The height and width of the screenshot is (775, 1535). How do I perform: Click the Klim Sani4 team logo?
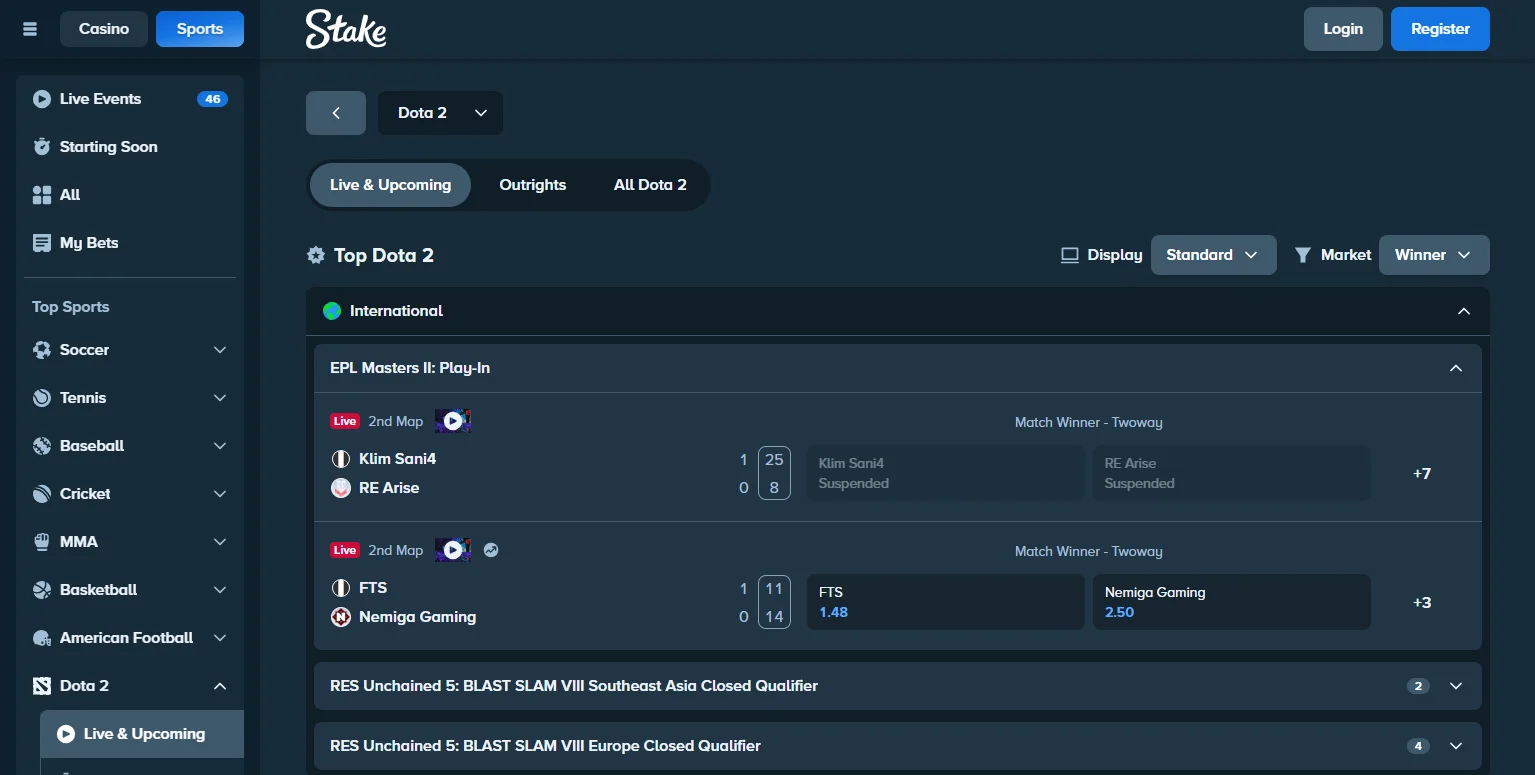click(341, 459)
